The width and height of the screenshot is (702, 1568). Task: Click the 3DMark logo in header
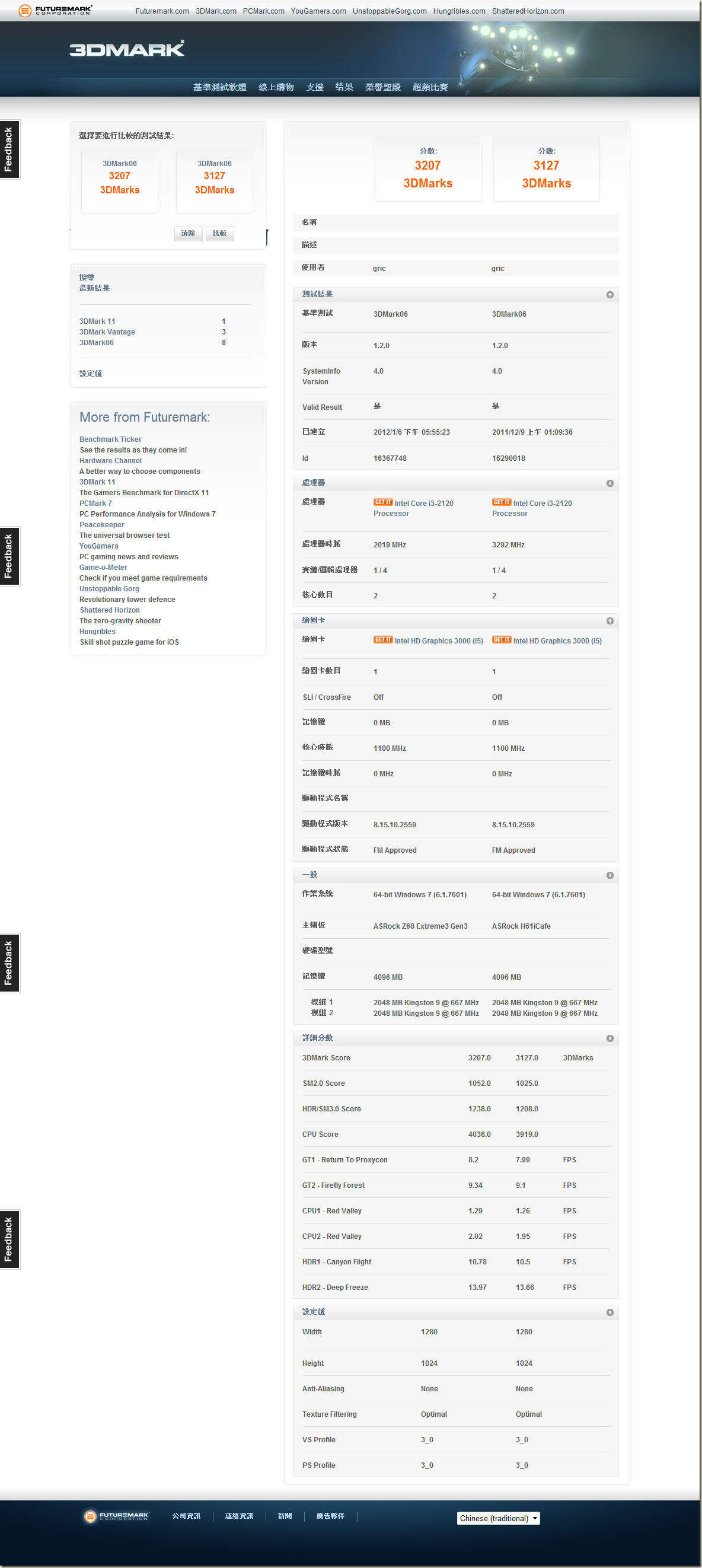point(126,49)
